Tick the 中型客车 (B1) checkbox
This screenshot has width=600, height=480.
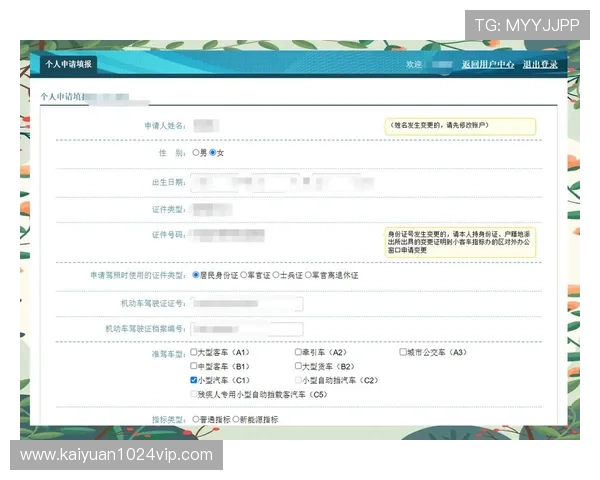coord(194,366)
